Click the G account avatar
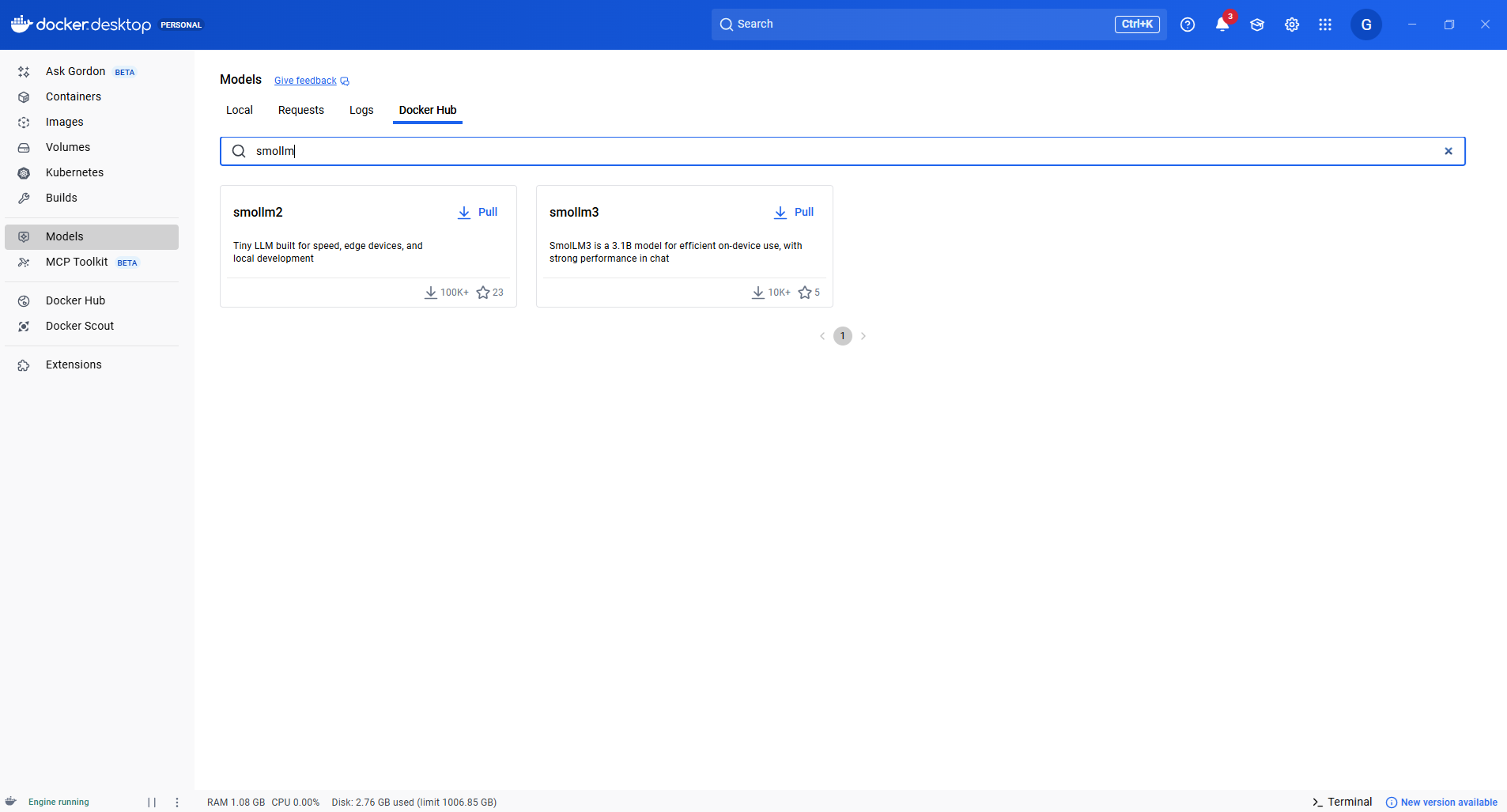Viewport: 1507px width, 812px height. click(x=1366, y=25)
